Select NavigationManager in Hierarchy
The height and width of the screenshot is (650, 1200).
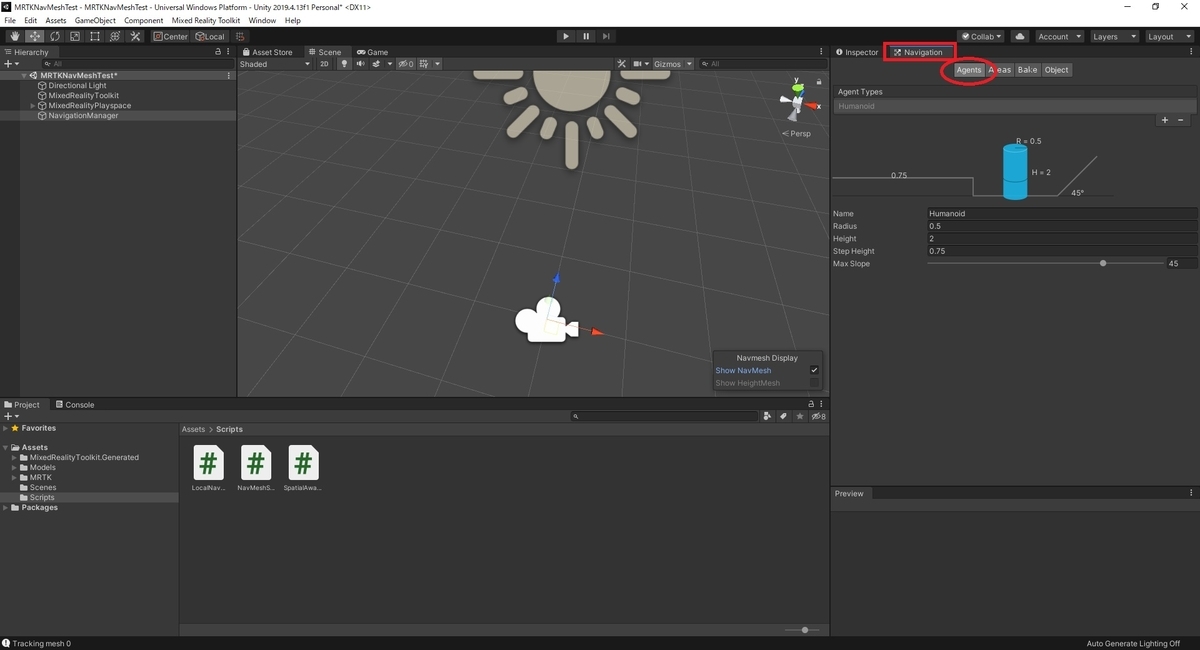pos(83,116)
